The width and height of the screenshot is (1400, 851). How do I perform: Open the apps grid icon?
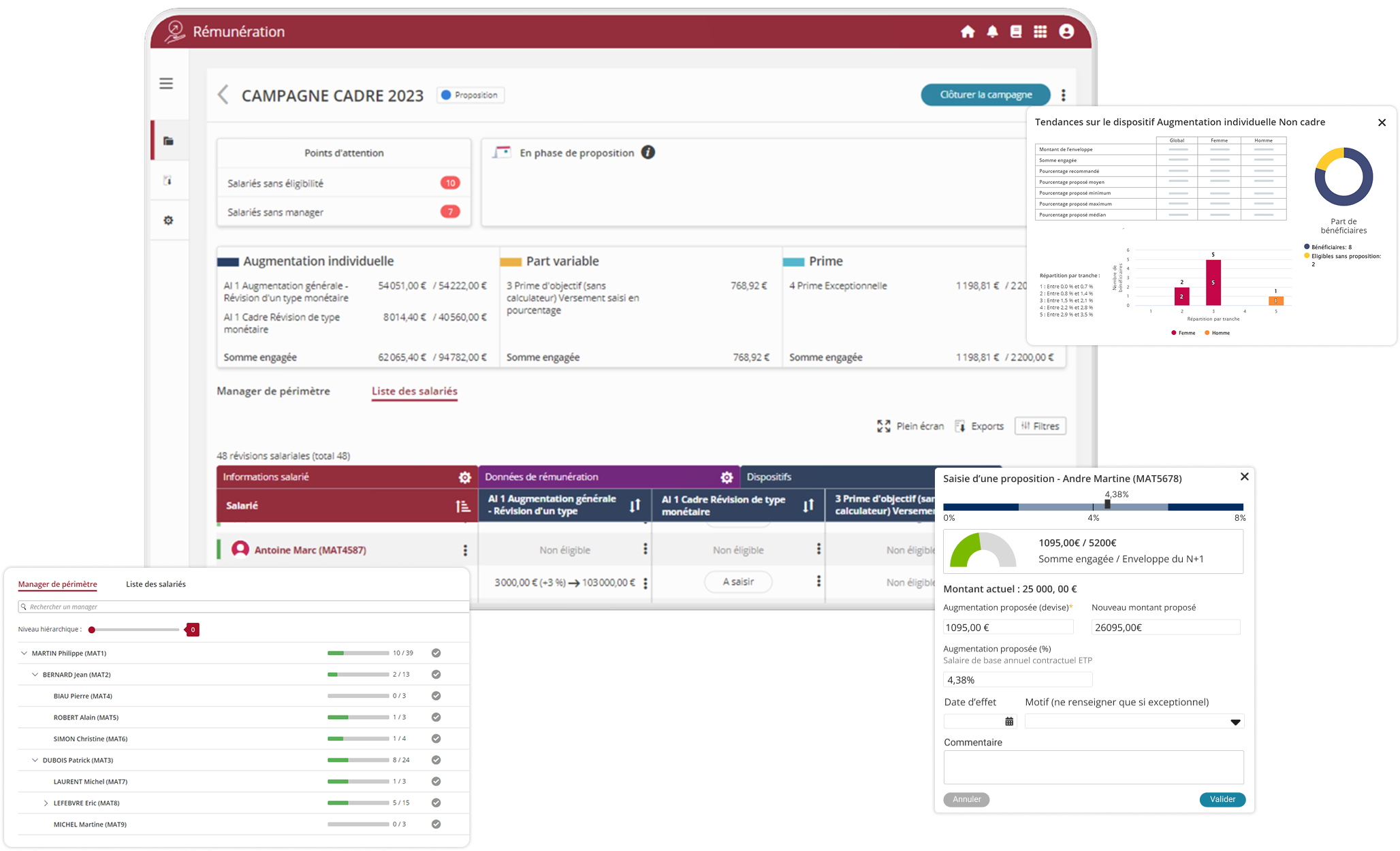click(1040, 32)
